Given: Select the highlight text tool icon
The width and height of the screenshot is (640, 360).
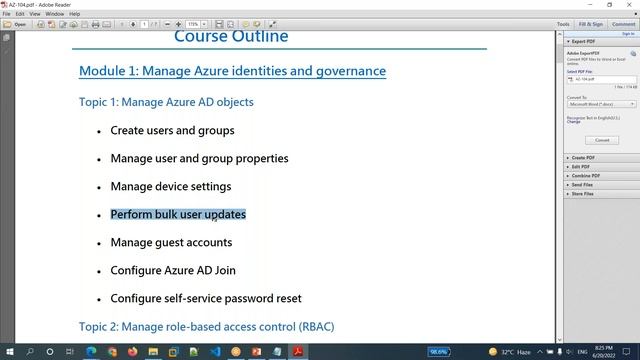Looking at the screenshot, I should coord(257,24).
